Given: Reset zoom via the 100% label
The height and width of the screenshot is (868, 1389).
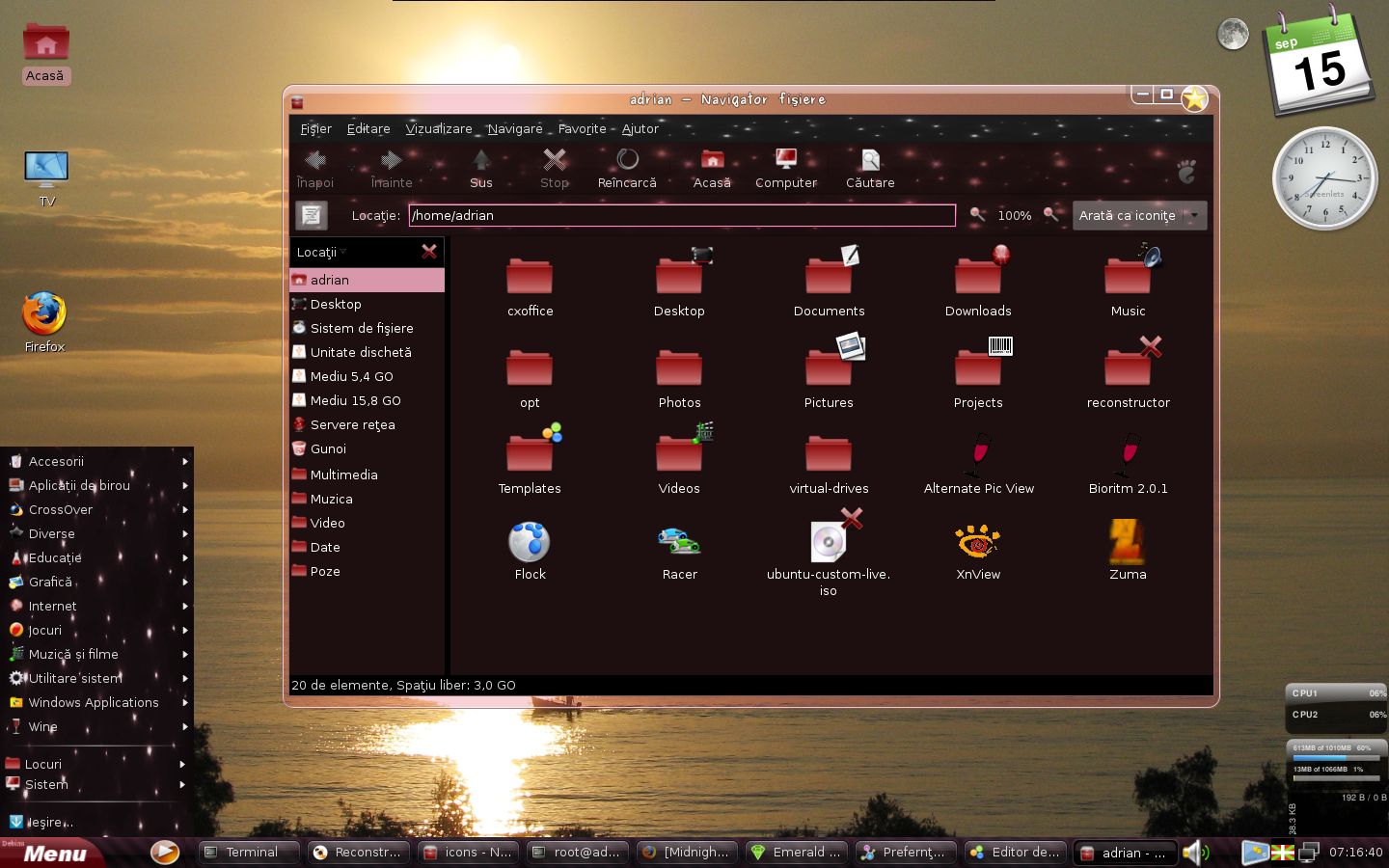Looking at the screenshot, I should click(1014, 215).
